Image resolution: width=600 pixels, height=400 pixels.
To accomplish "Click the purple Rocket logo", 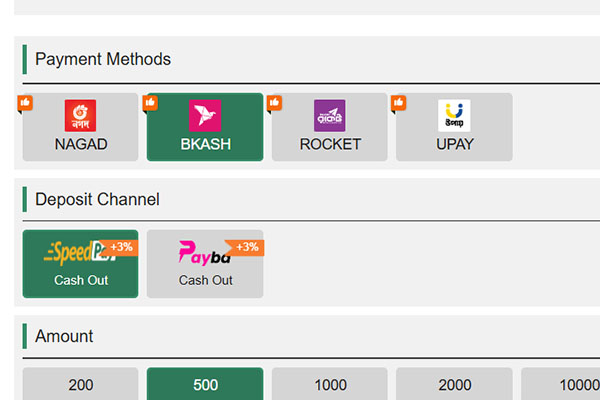I will (x=329, y=116).
